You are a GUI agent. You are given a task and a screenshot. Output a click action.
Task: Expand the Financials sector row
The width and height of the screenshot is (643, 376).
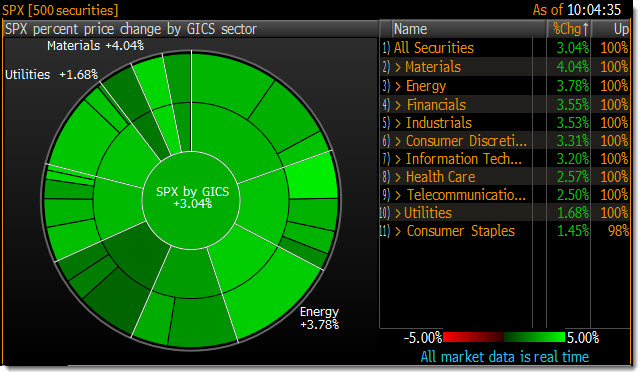click(398, 105)
